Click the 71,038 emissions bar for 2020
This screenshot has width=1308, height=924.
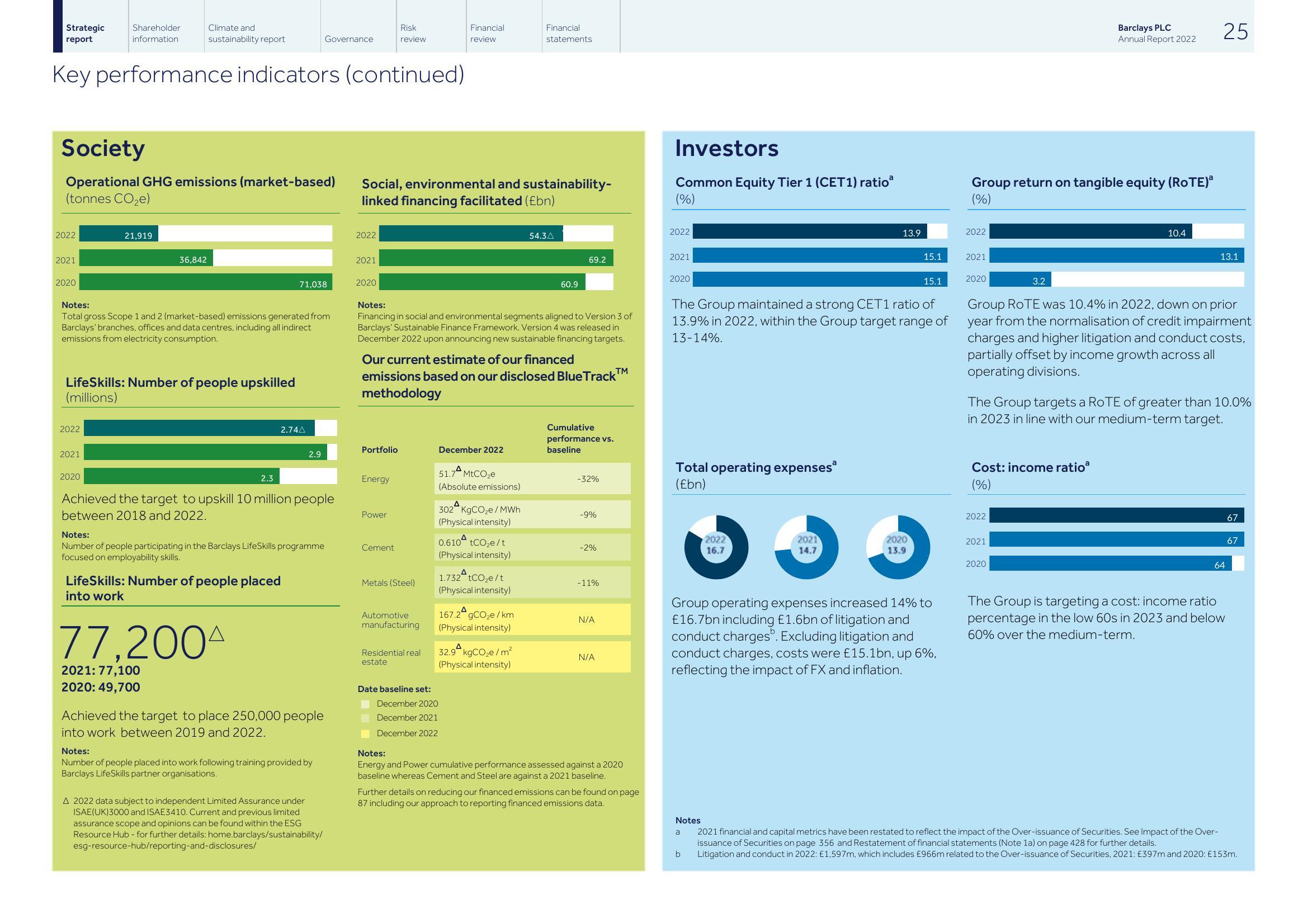click(206, 282)
